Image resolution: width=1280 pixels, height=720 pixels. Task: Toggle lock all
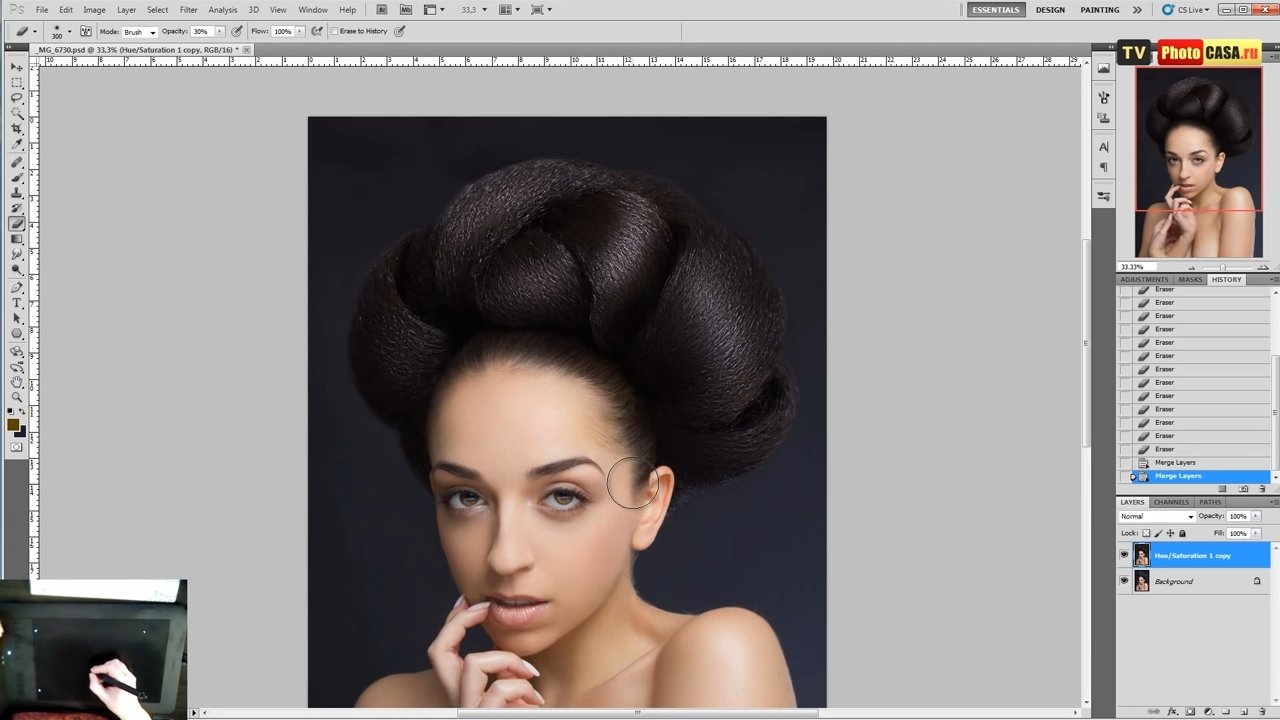tap(1182, 533)
